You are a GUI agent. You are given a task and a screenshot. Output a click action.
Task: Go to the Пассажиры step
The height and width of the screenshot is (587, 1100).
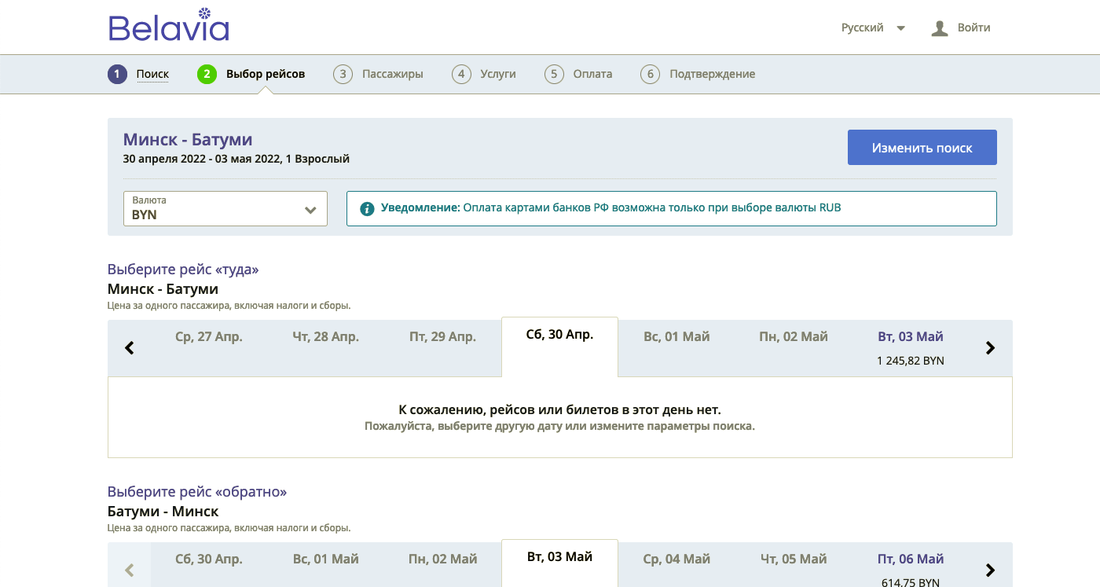[x=378, y=74]
